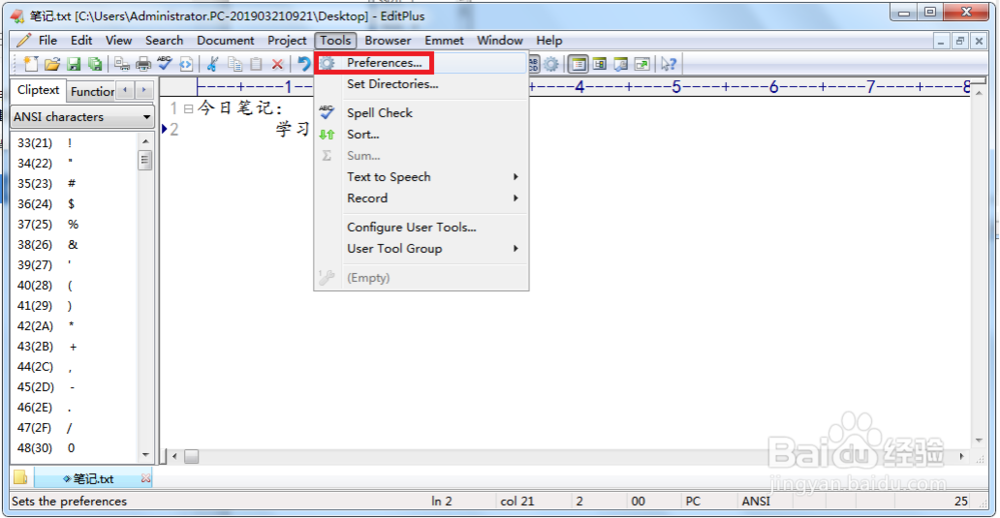Click the context help arrow-question icon
This screenshot has width=1000, height=518.
click(669, 64)
